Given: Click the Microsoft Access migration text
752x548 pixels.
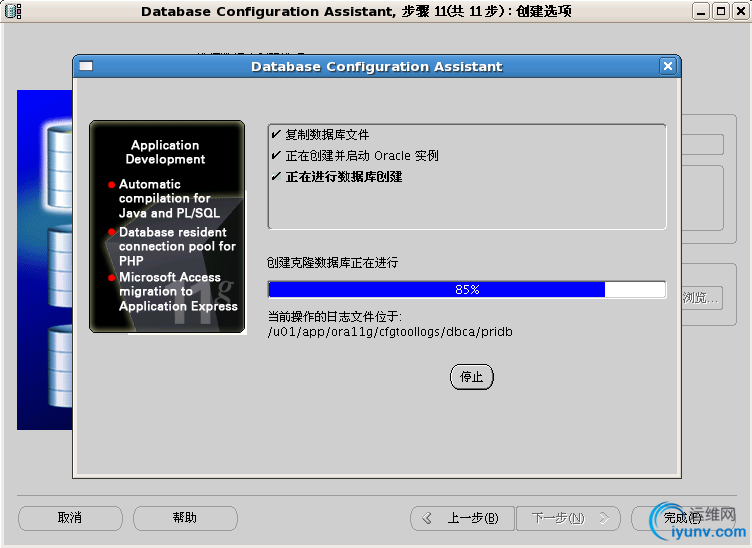Looking at the screenshot, I should [178, 291].
